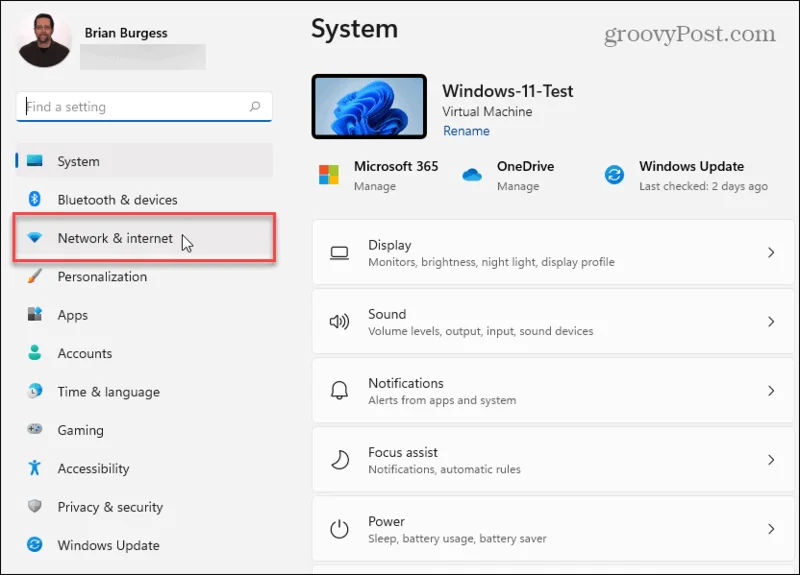This screenshot has width=800, height=575.
Task: Click the Rename link
Action: (466, 131)
